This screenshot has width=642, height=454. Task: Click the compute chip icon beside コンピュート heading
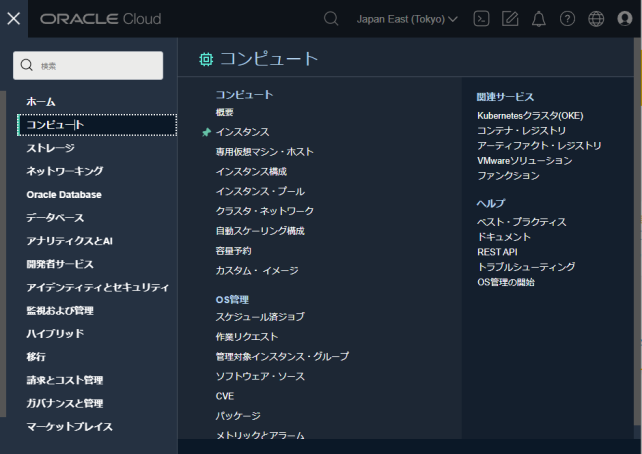[206, 59]
